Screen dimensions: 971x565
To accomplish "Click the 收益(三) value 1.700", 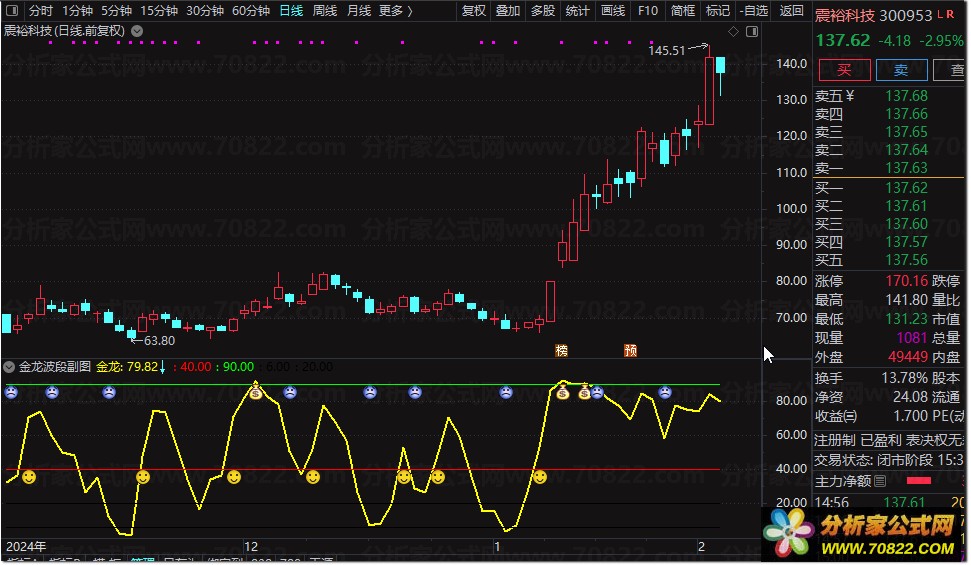I will [910, 416].
